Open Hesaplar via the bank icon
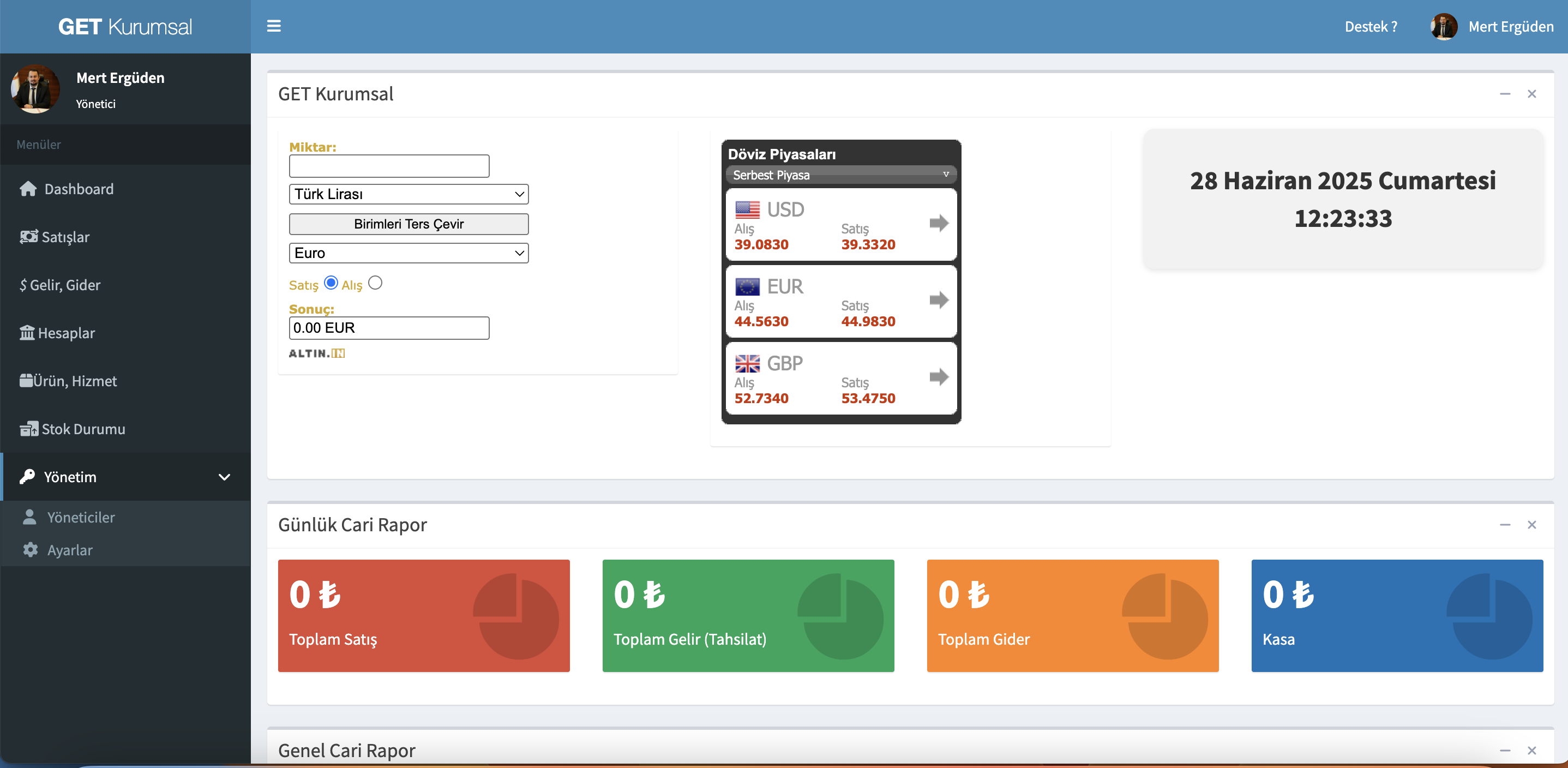The width and height of the screenshot is (1568, 768). point(27,333)
